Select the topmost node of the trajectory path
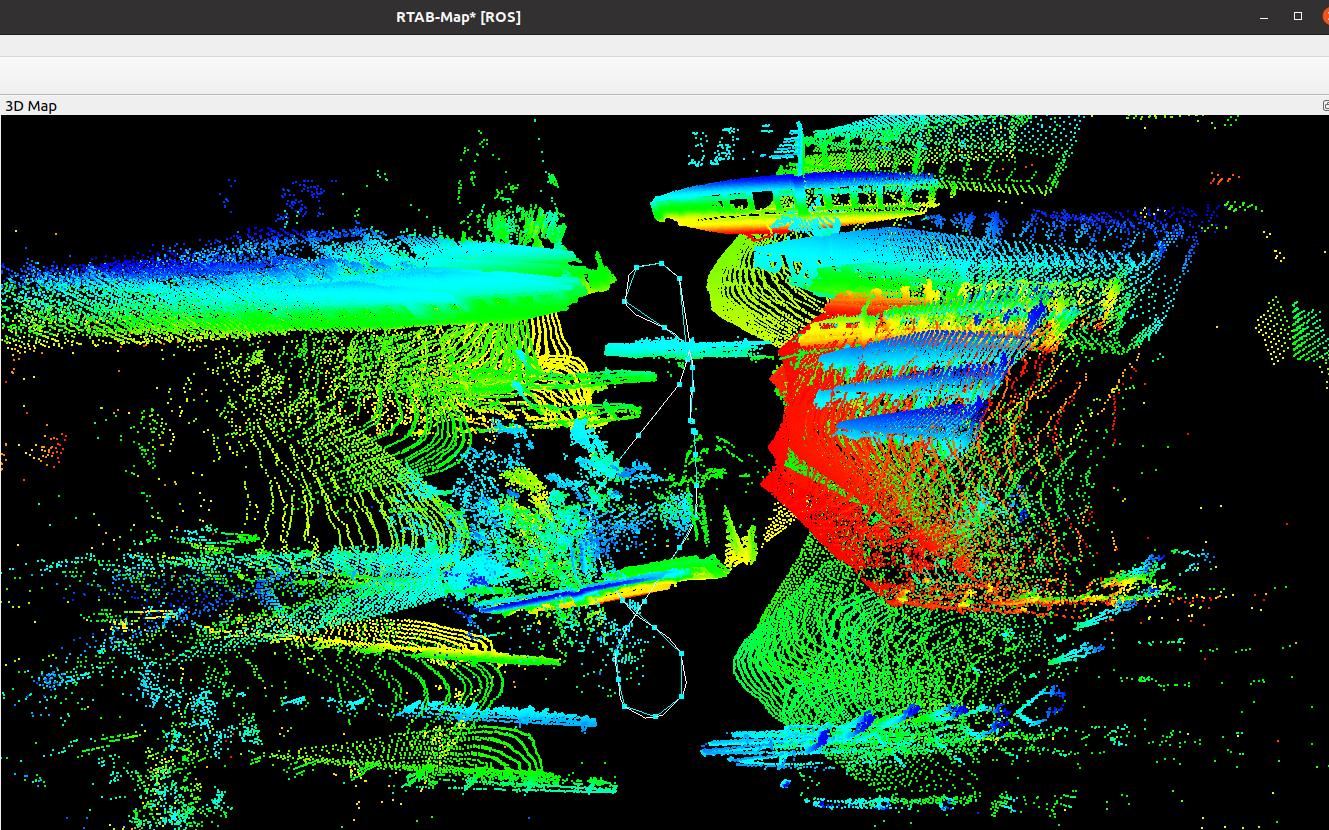 pyautogui.click(x=661, y=264)
